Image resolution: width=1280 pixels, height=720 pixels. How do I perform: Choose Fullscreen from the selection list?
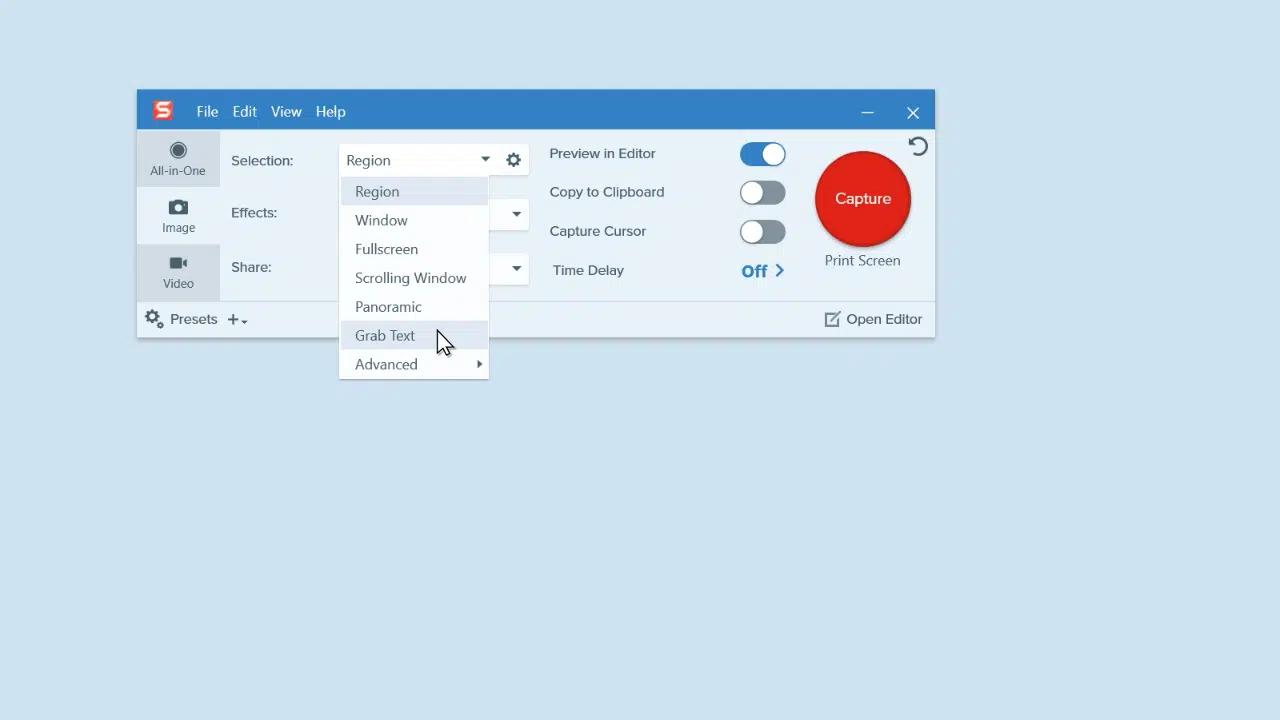click(414, 249)
